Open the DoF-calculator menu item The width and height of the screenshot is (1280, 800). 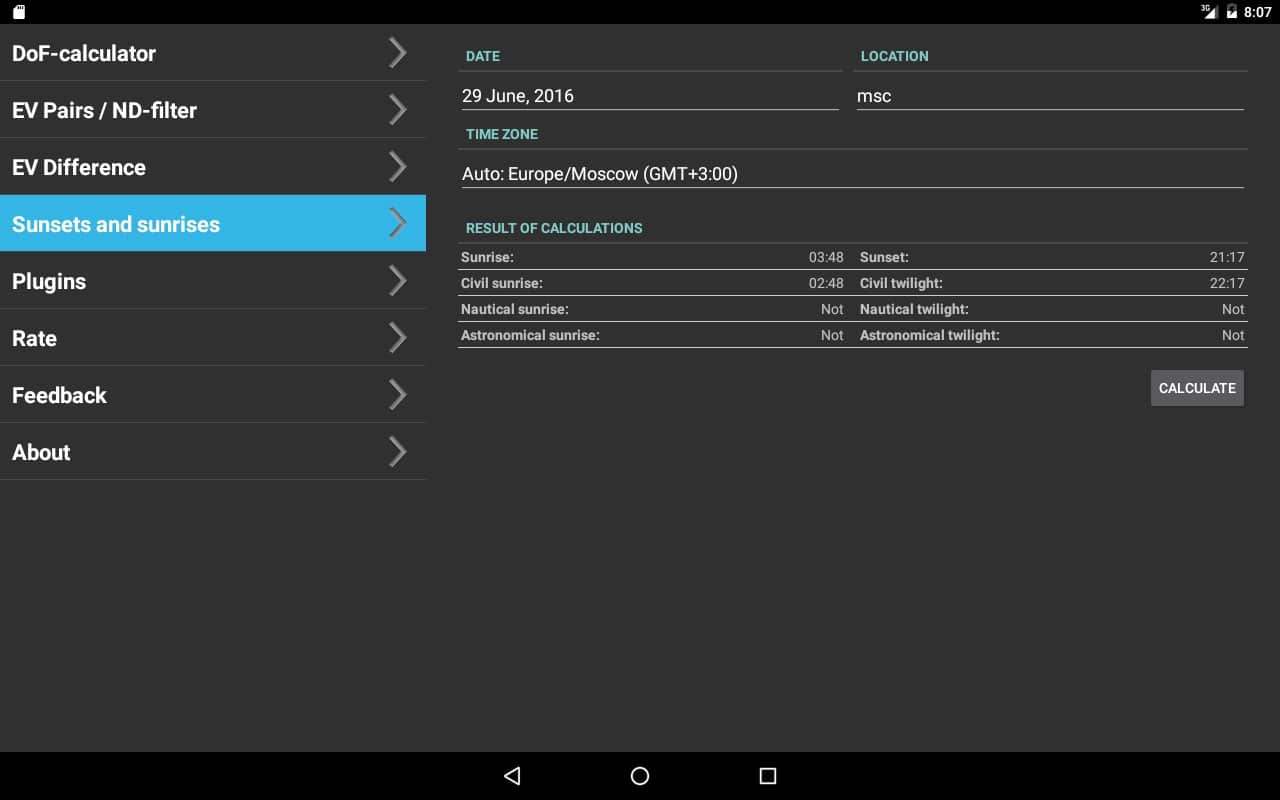pyautogui.click(x=190, y=53)
